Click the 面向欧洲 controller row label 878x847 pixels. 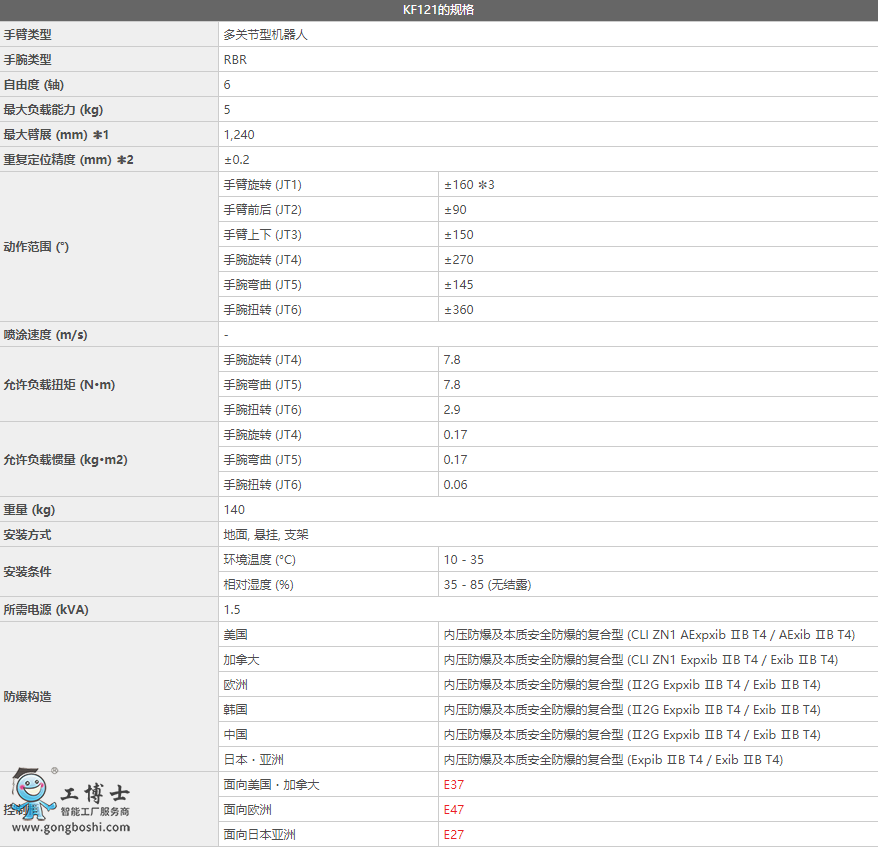[x=248, y=810]
